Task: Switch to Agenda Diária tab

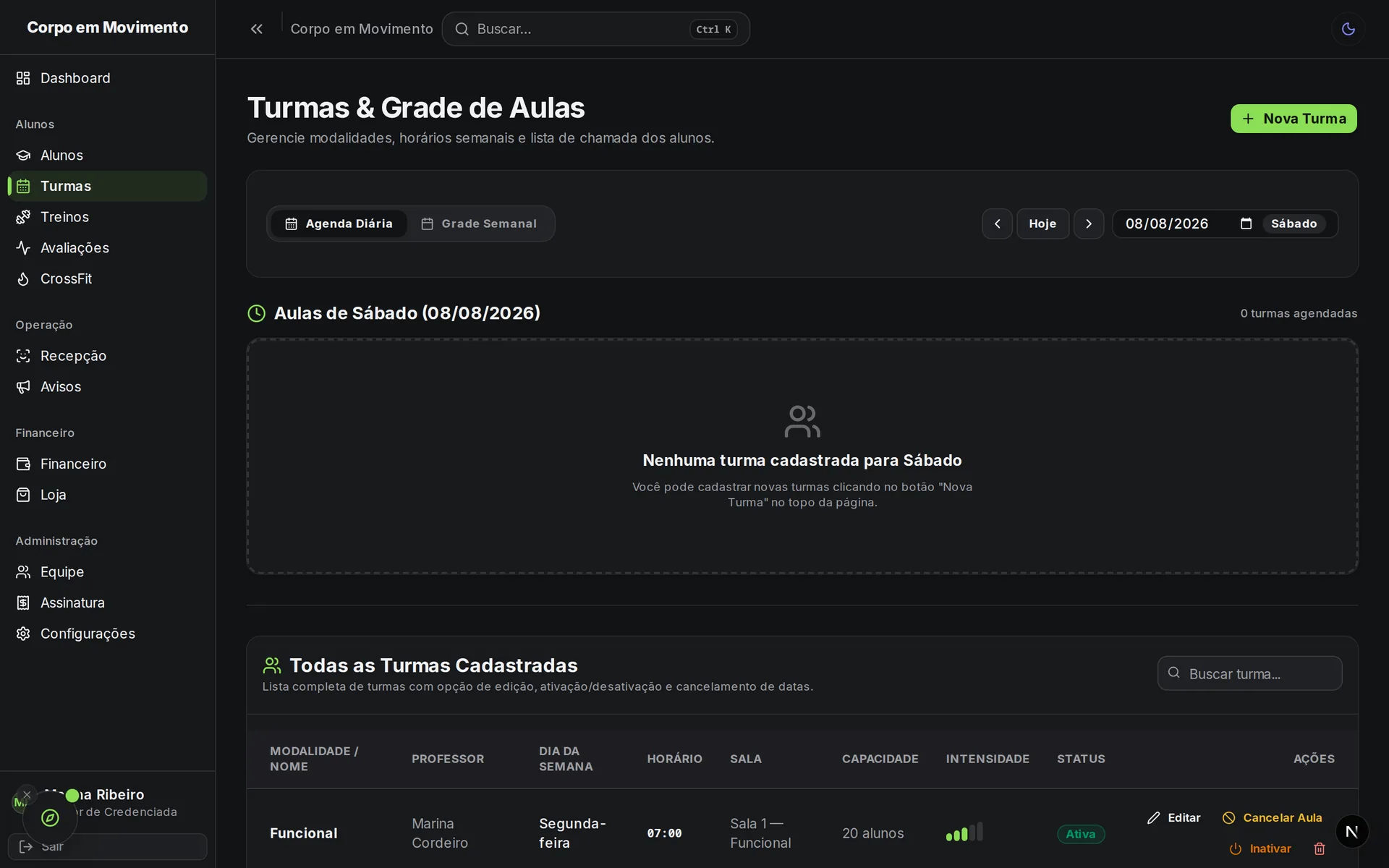Action: click(x=339, y=224)
